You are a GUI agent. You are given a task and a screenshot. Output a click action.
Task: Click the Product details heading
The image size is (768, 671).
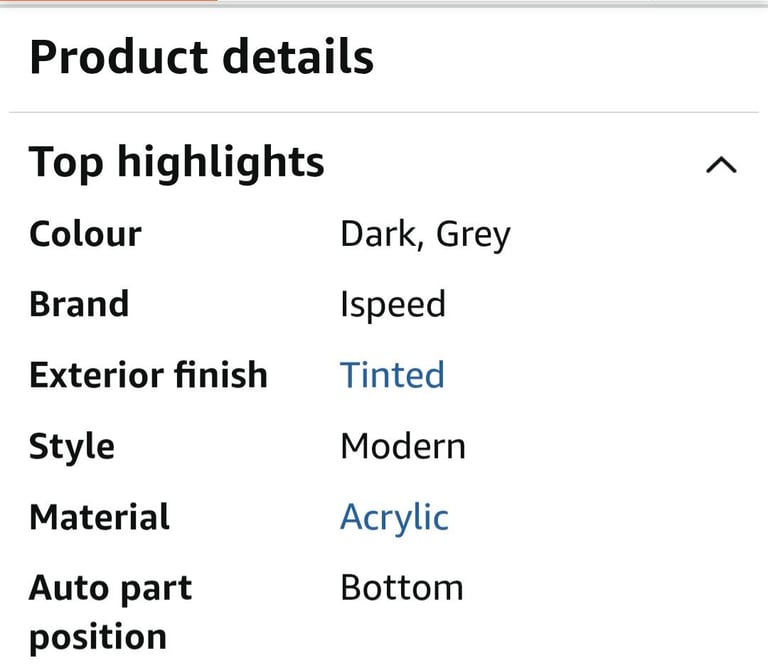click(201, 57)
